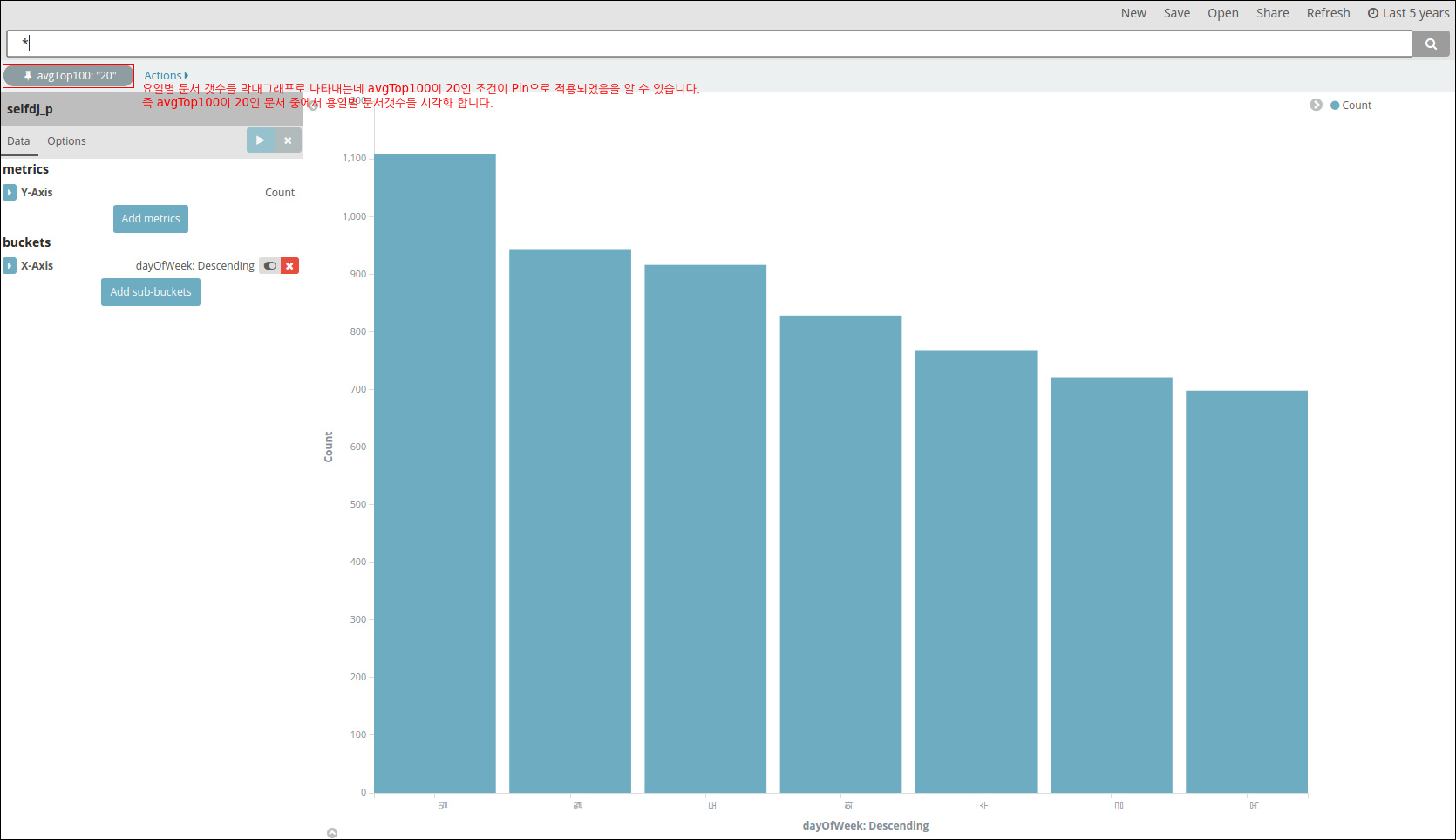Click the clock icon beside Last 5 years

click(x=1373, y=13)
